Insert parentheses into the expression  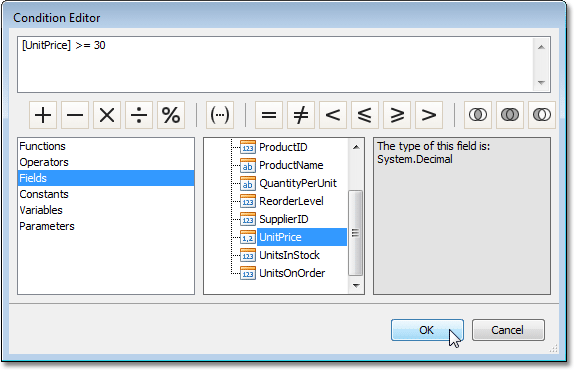(220, 115)
